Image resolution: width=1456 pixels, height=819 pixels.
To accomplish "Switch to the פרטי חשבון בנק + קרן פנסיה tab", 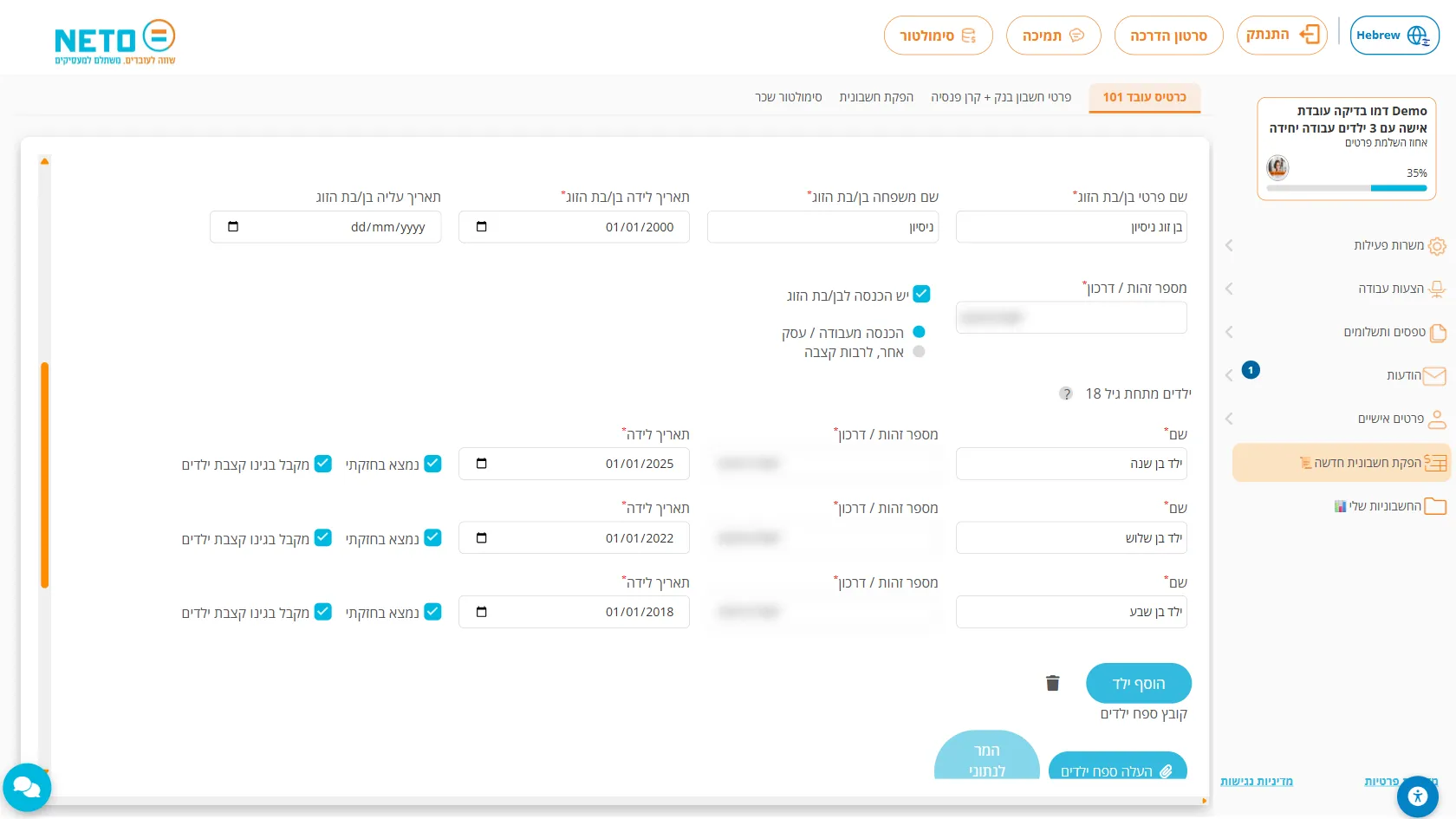I will pos(1001,97).
